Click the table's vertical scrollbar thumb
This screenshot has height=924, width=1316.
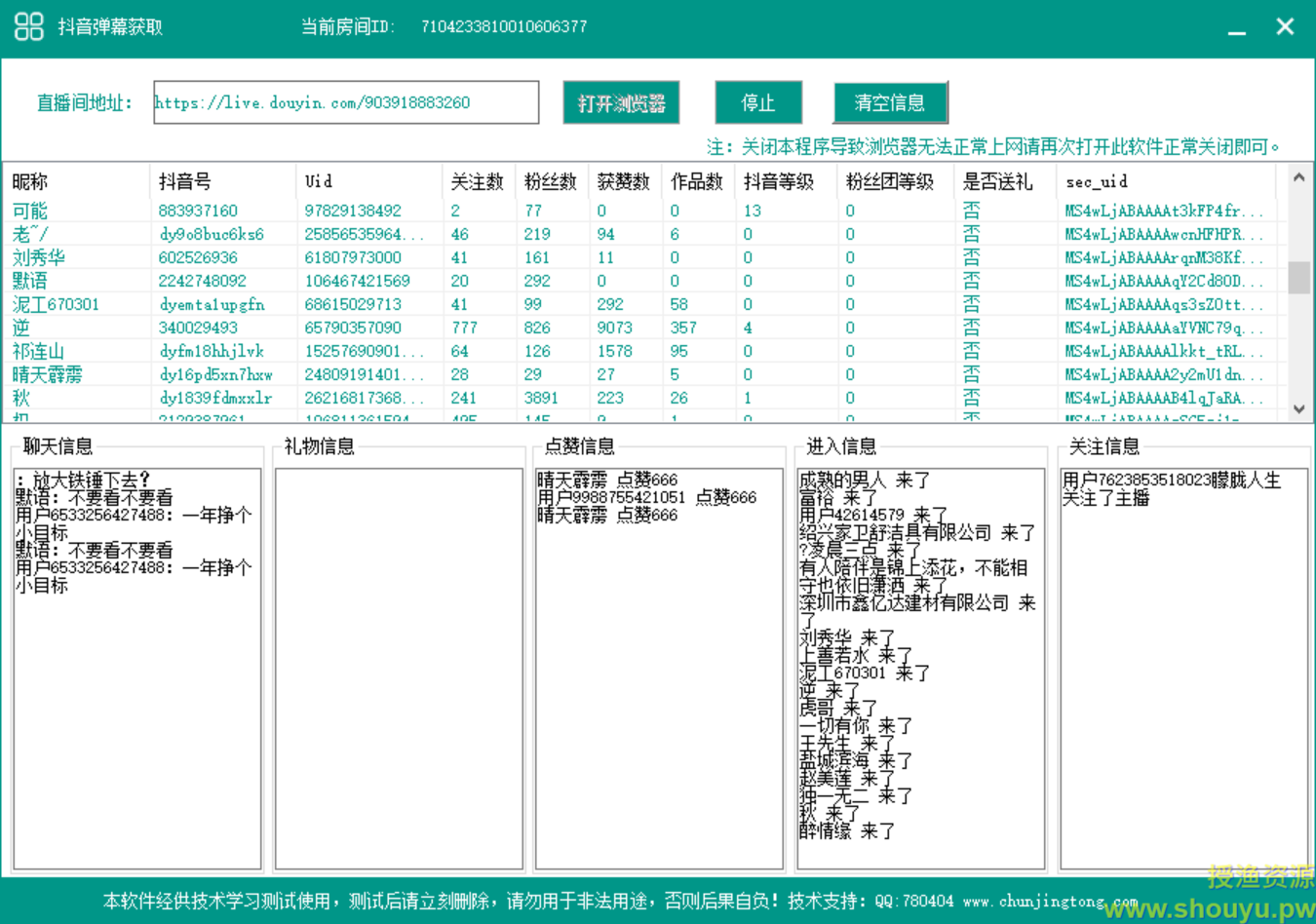[x=1298, y=277]
